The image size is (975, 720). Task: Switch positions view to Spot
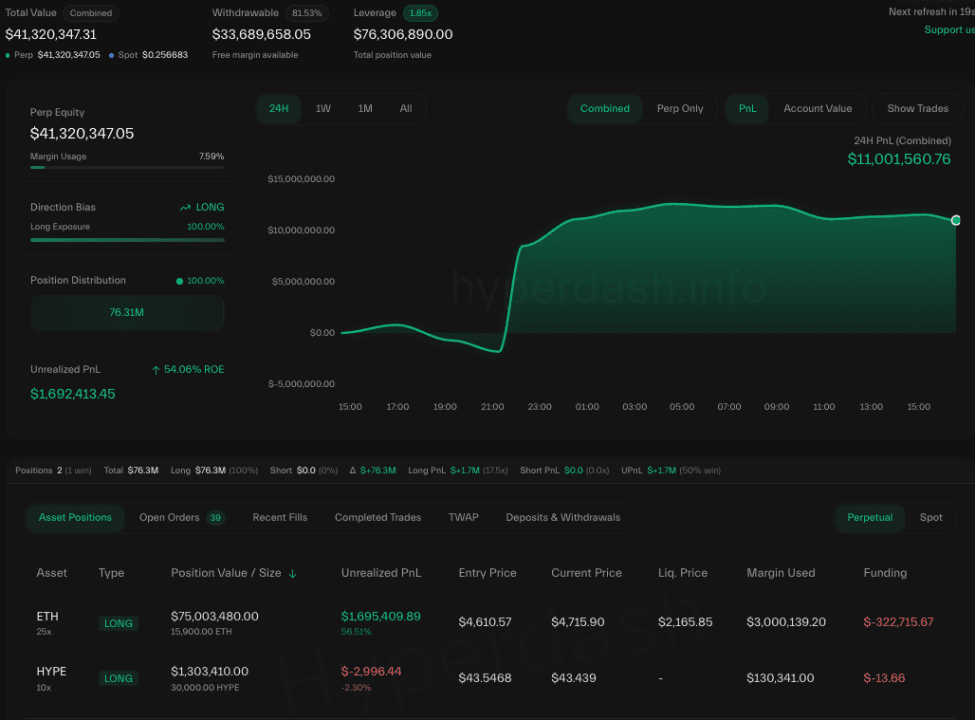pyautogui.click(x=931, y=518)
